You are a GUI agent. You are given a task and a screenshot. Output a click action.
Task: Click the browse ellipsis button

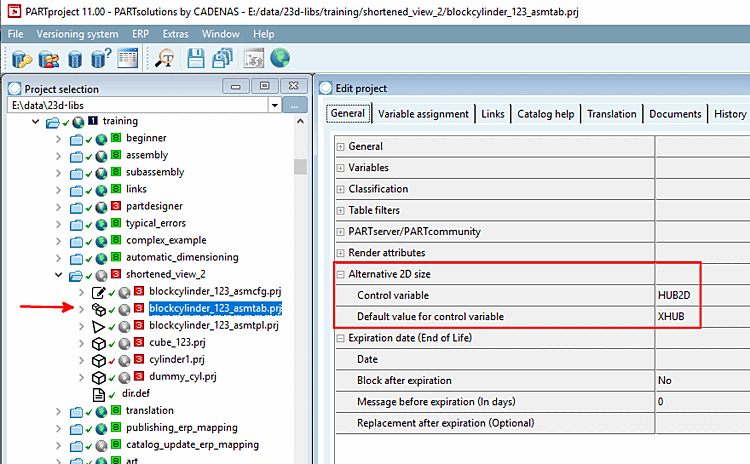point(295,105)
